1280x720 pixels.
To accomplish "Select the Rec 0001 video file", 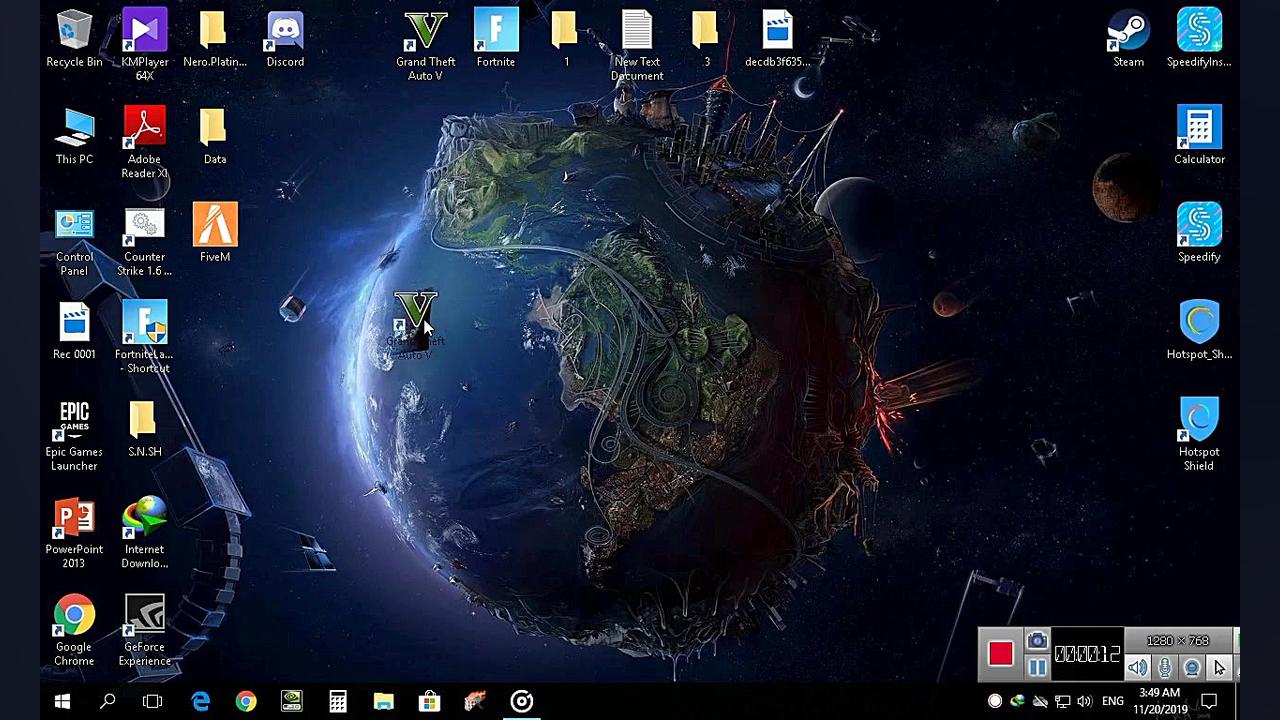I will pyautogui.click(x=74, y=332).
